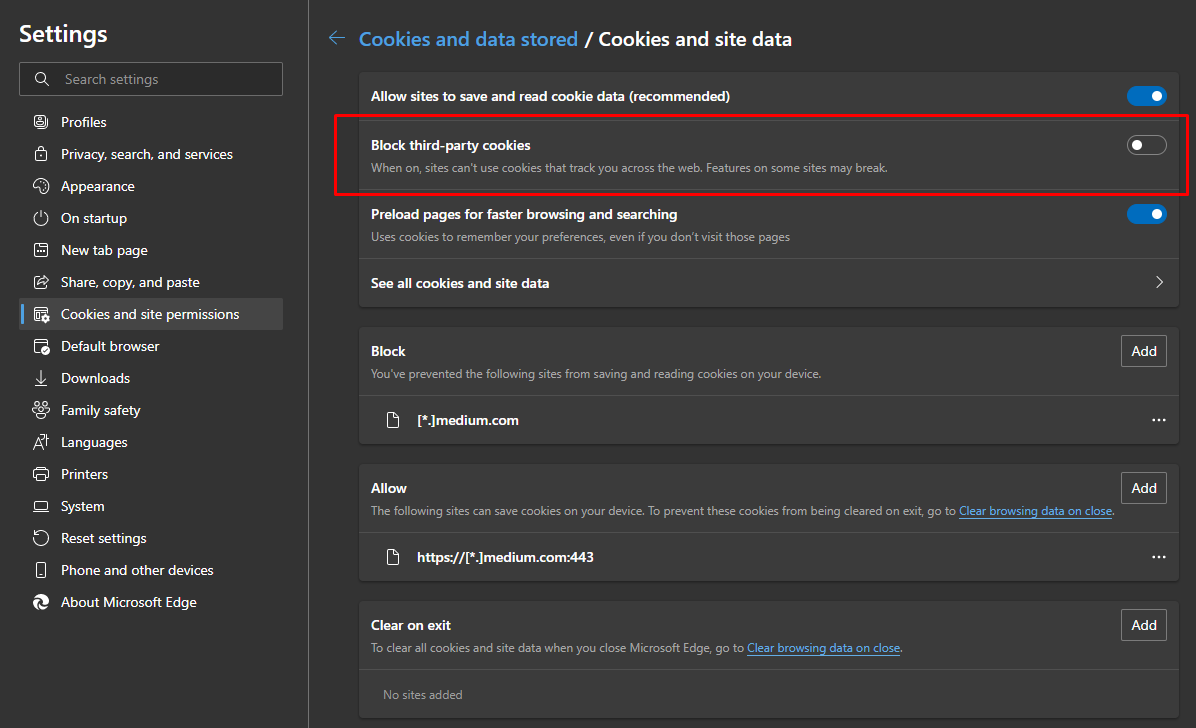The width and height of the screenshot is (1196, 728).
Task: Click the On startup power icon
Action: tap(41, 218)
